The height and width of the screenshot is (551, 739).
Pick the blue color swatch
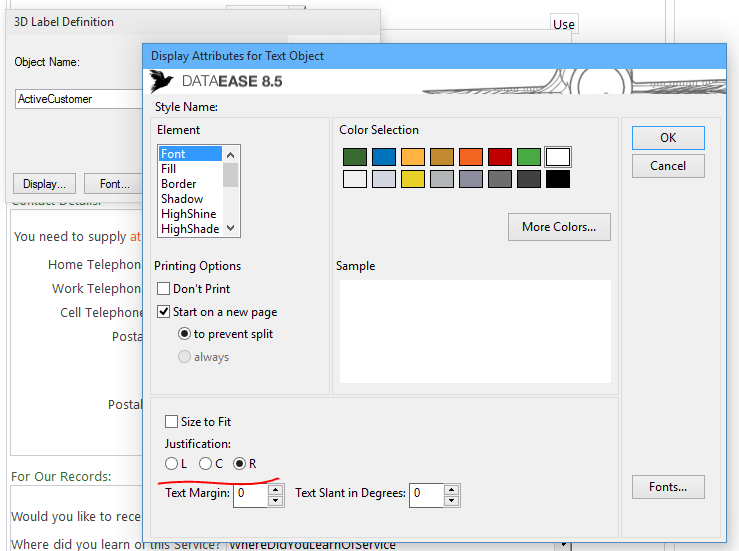click(384, 157)
